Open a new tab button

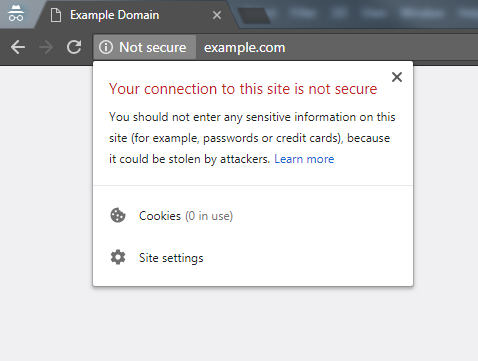[254, 15]
